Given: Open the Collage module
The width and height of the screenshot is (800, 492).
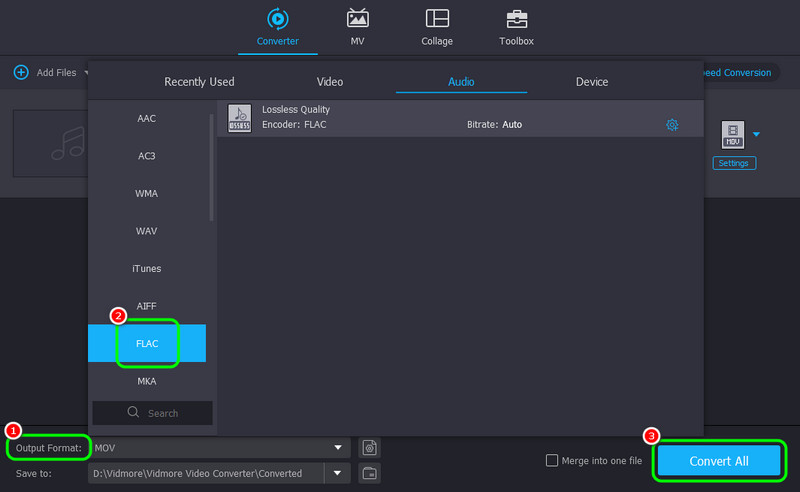Looking at the screenshot, I should pyautogui.click(x=437, y=19).
